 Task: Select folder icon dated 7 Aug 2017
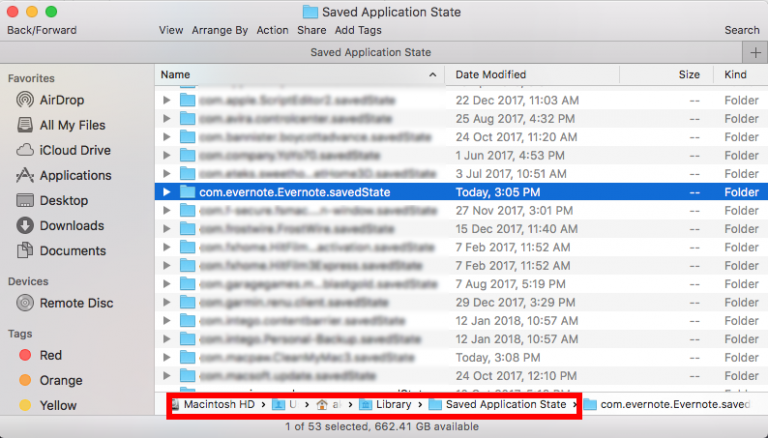point(188,284)
